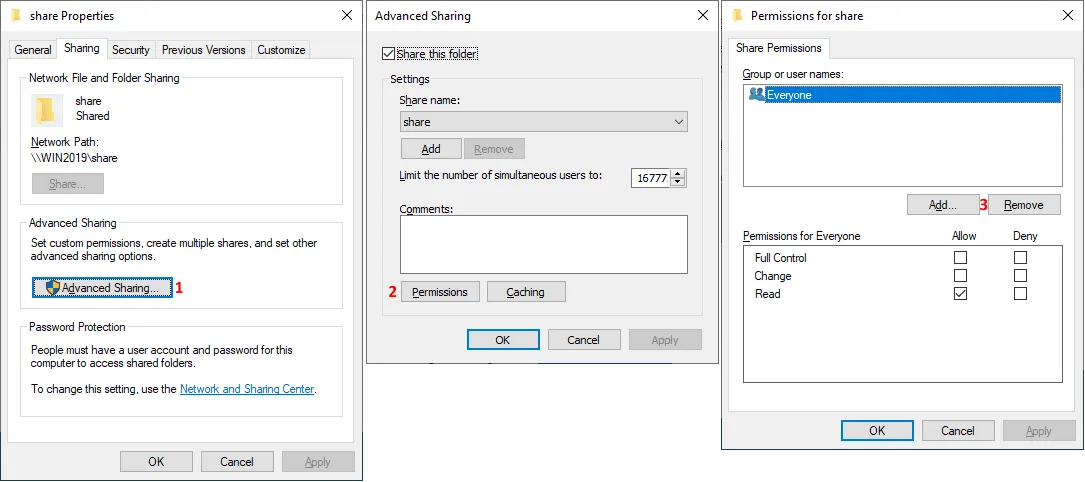This screenshot has height=482, width=1085.
Task: Expand the Share name dropdown
Action: [x=679, y=122]
